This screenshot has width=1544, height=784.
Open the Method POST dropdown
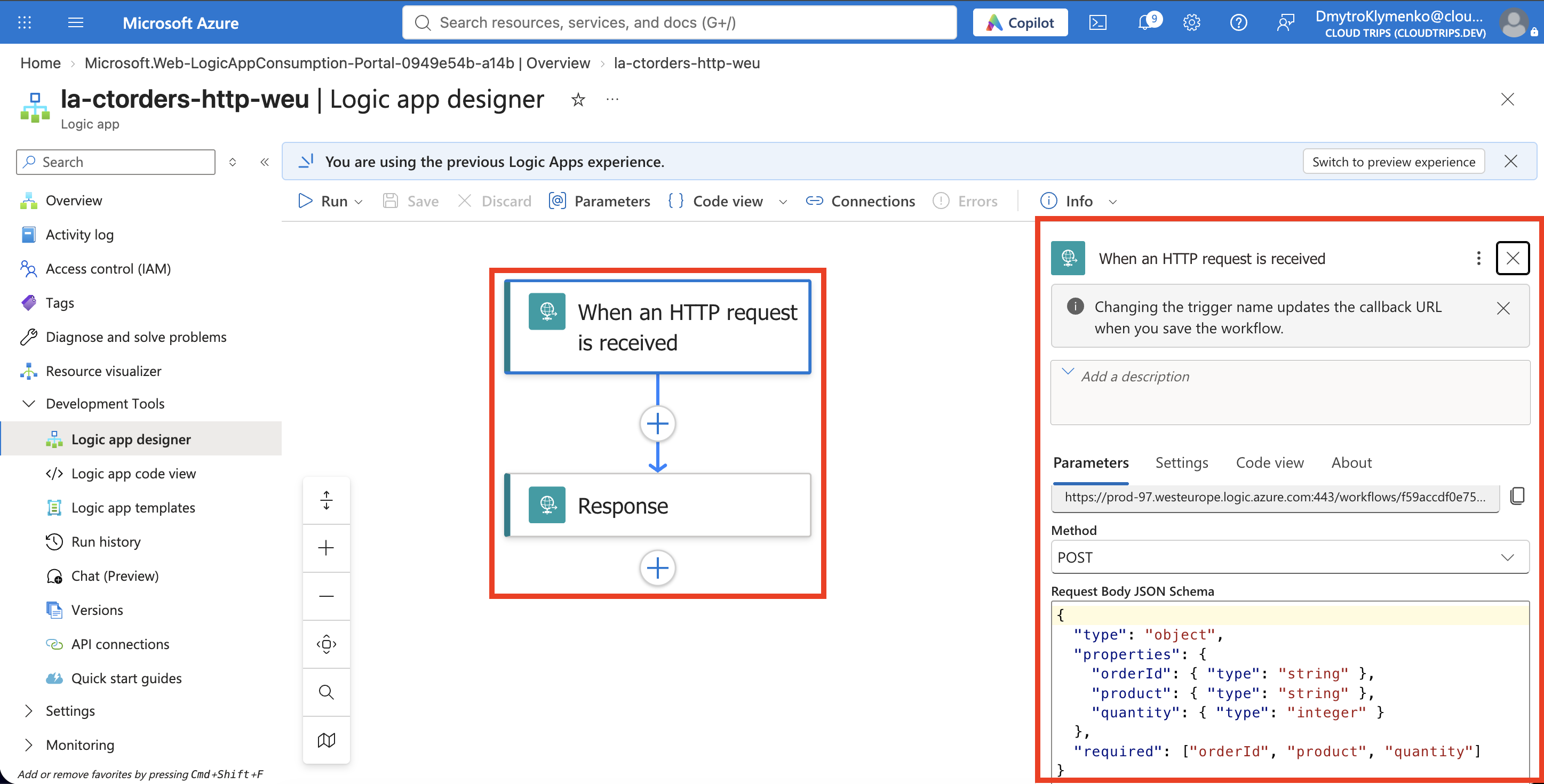1290,557
